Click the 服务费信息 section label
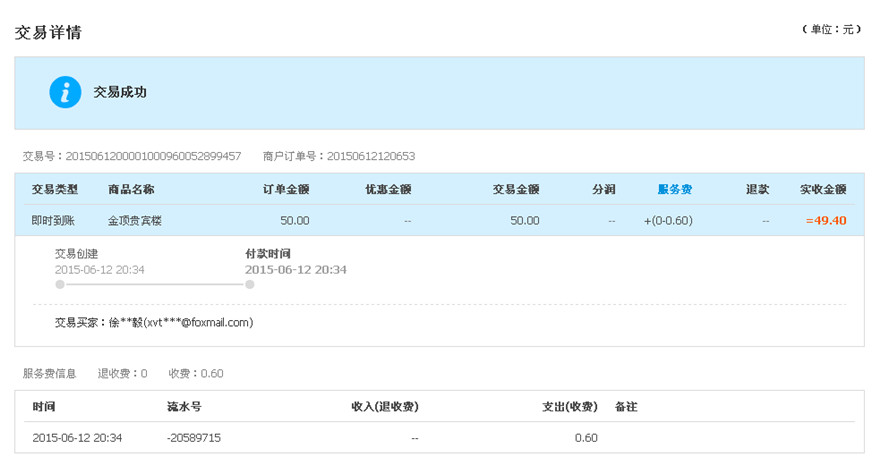The height and width of the screenshot is (473, 880). point(49,374)
